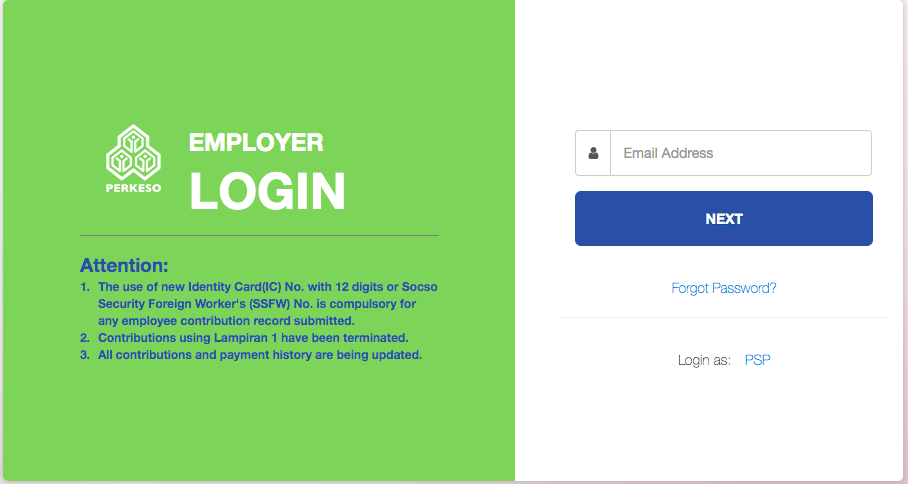Switch login to PSP
This screenshot has width=908, height=484.
[757, 360]
